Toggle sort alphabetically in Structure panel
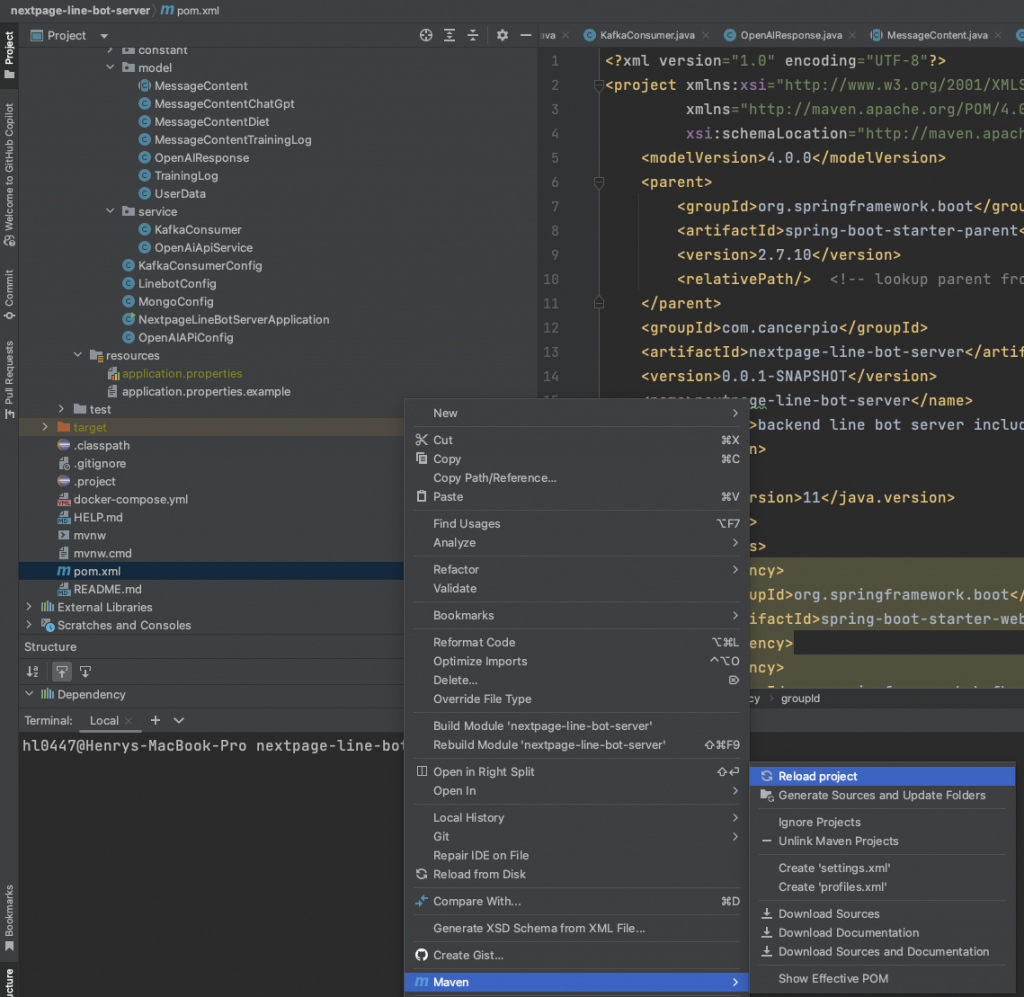The width and height of the screenshot is (1024, 997). coord(33,671)
